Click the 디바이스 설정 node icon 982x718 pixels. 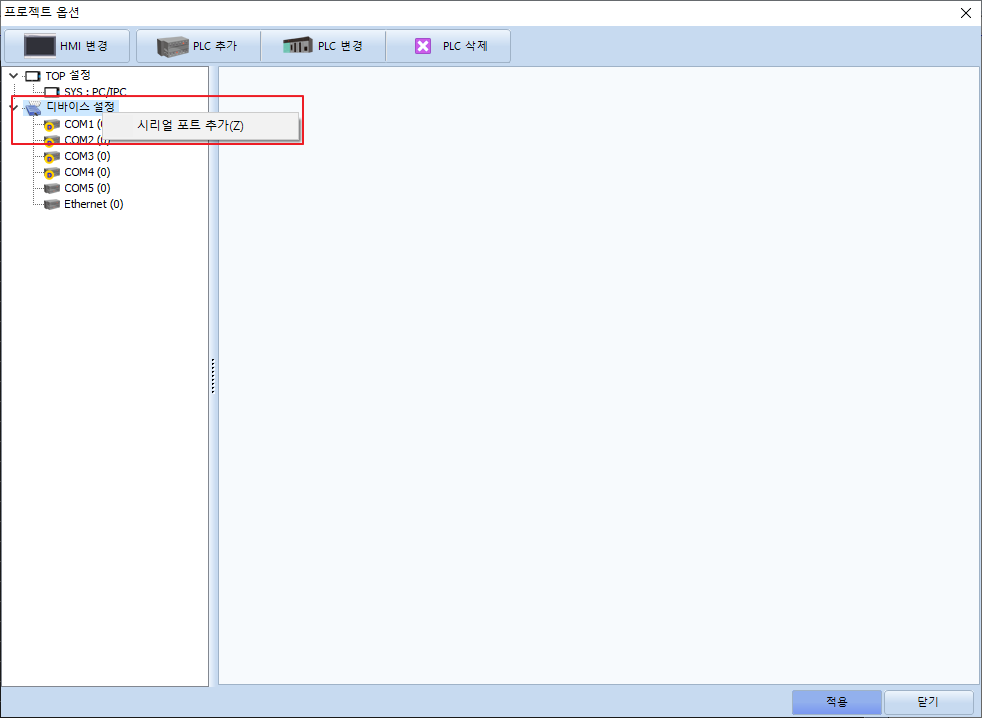(x=33, y=108)
